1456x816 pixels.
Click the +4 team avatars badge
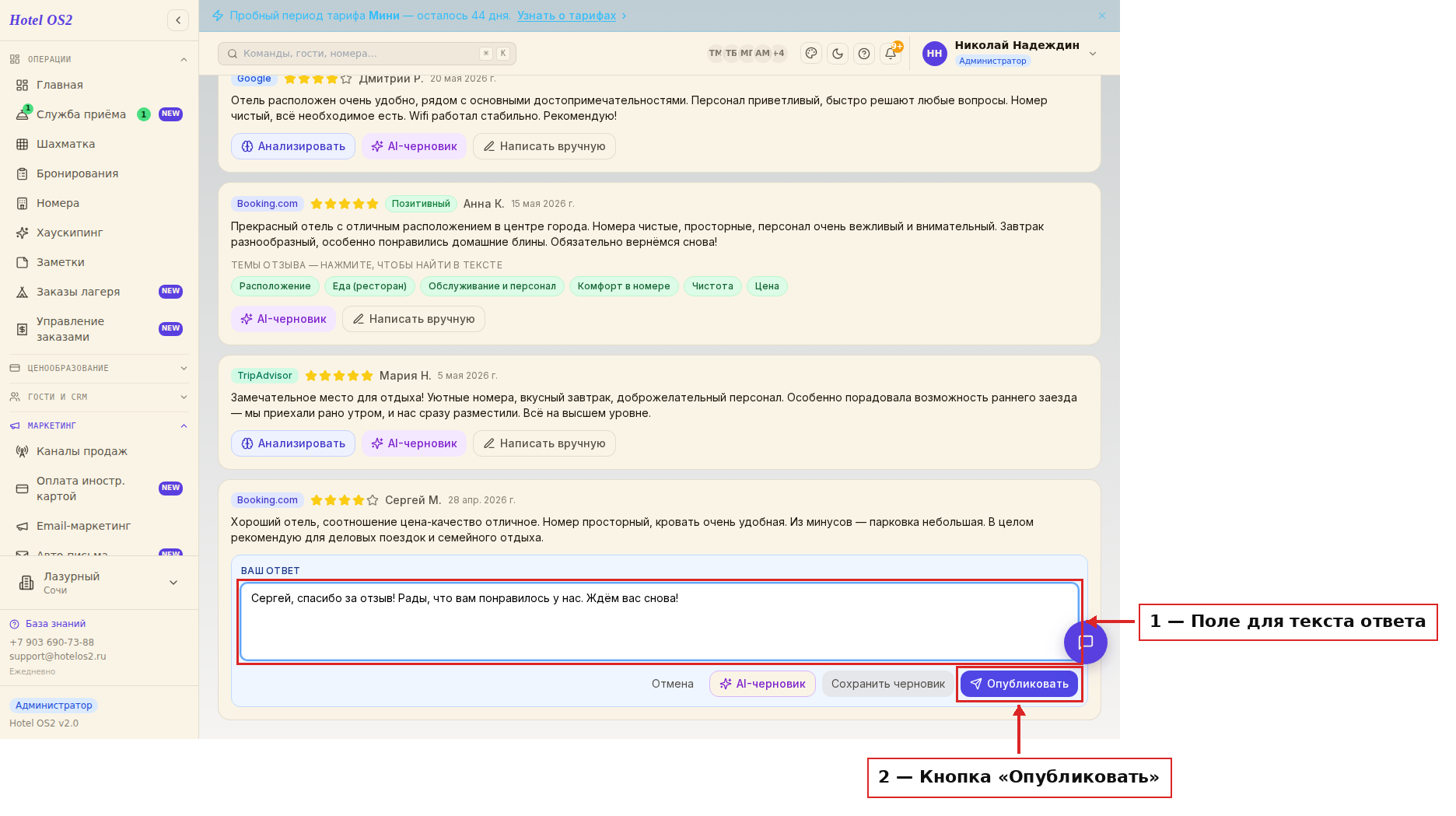[779, 53]
